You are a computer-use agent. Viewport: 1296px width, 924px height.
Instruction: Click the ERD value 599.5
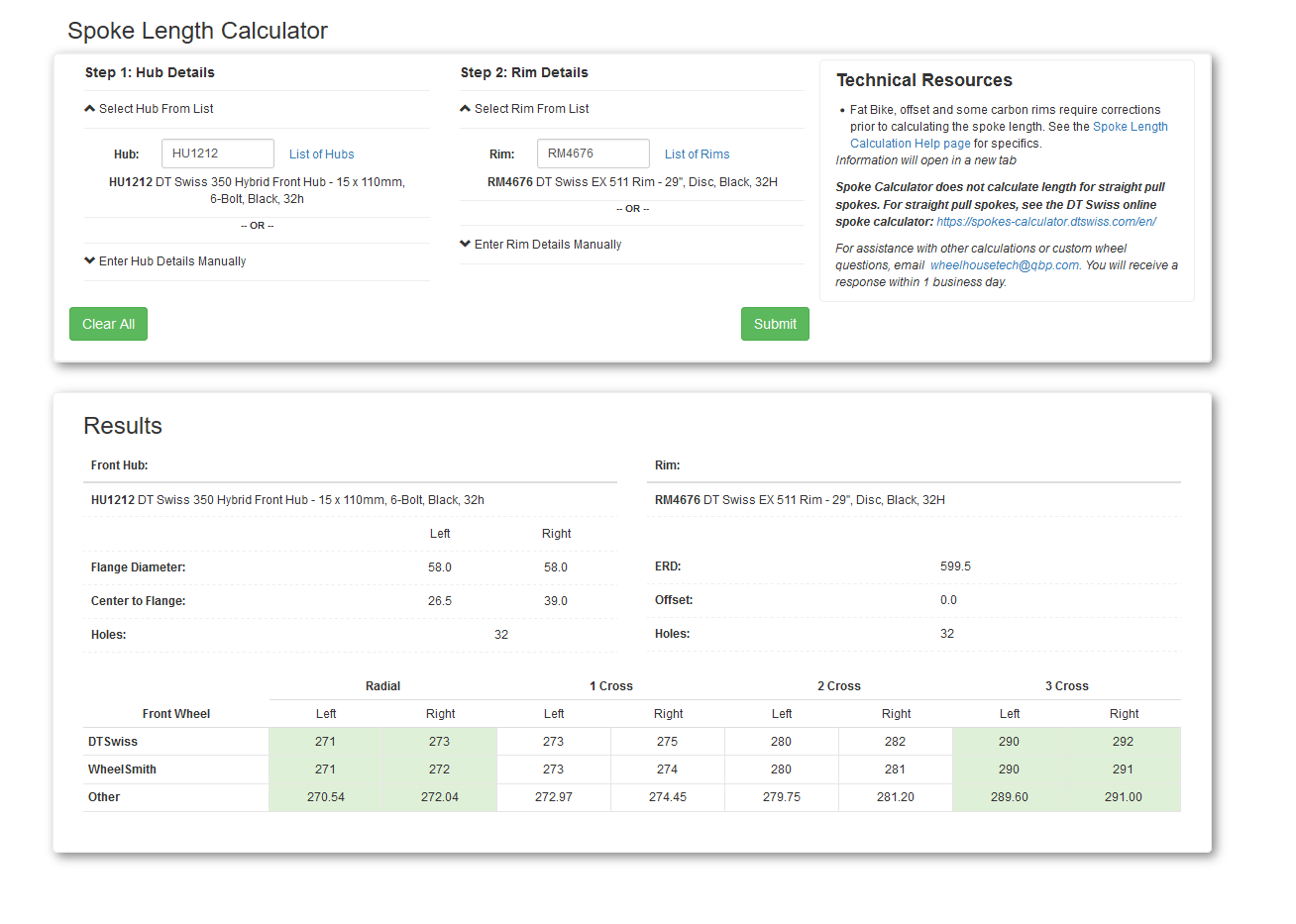tap(955, 566)
